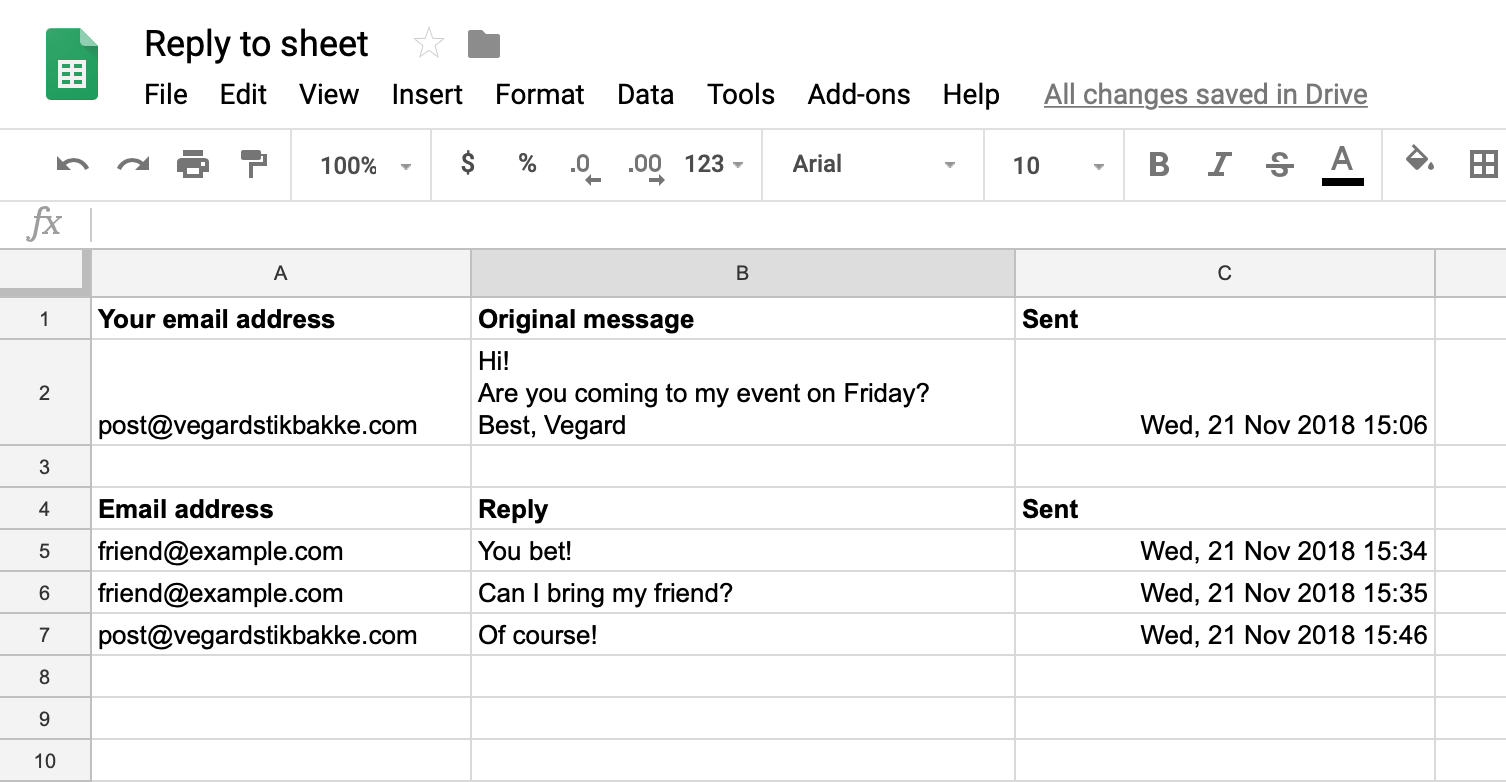Viewport: 1506px width, 782px height.
Task: Toggle italic formatting
Action: coord(1219,165)
